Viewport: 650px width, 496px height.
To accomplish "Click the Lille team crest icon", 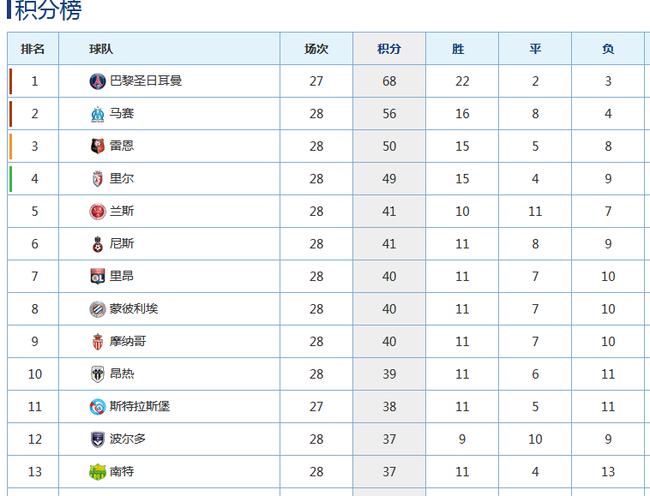I will [97, 179].
